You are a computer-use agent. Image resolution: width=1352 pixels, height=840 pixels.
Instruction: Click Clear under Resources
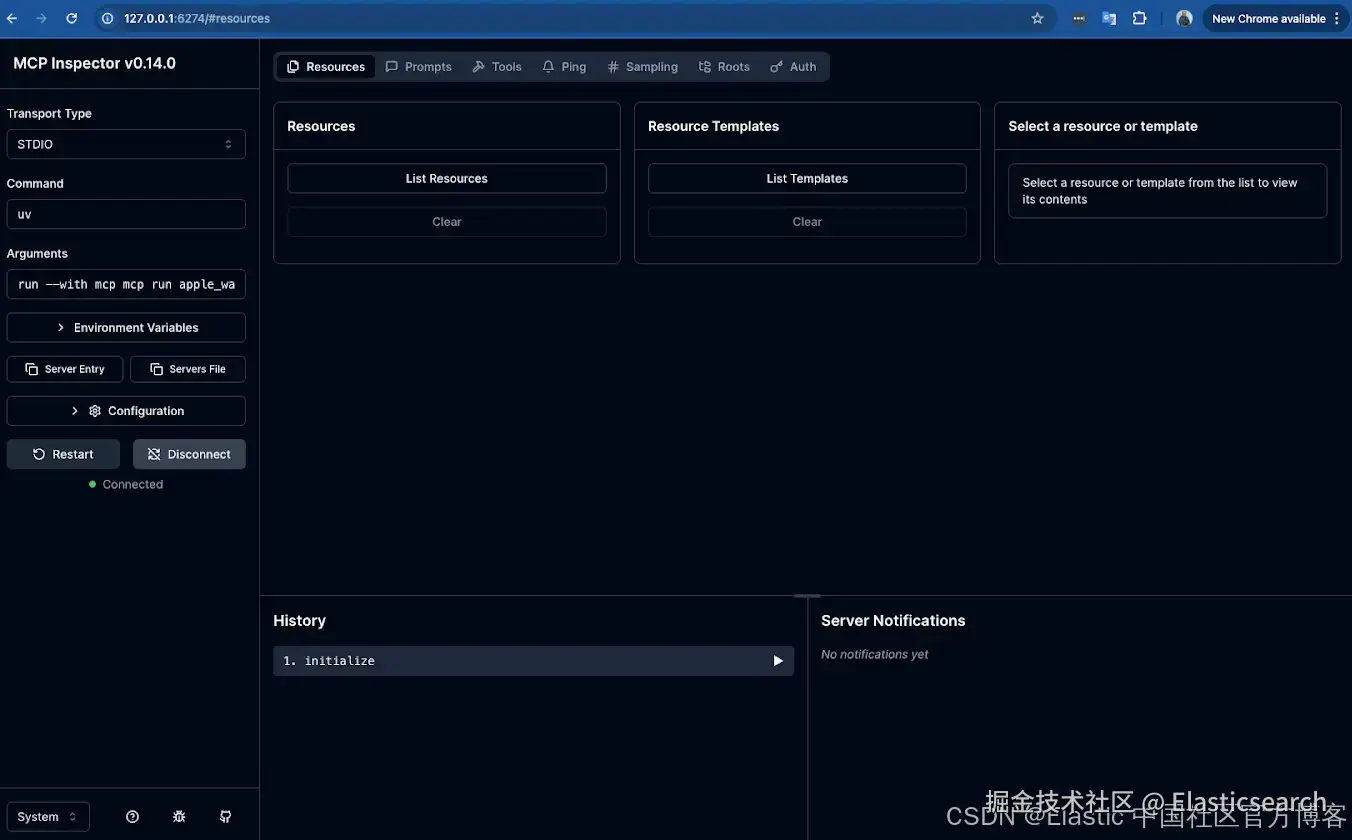coord(447,222)
